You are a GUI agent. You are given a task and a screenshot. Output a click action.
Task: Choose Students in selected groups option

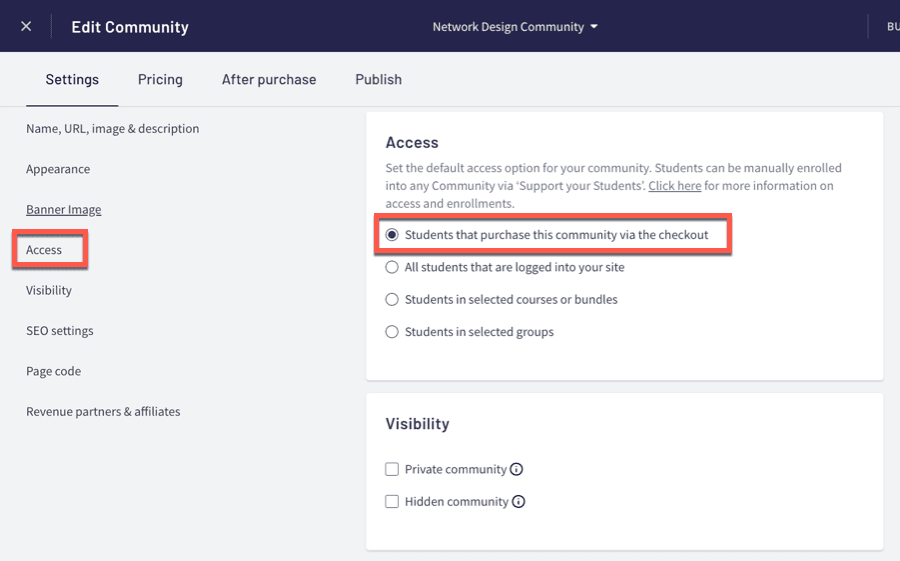pos(392,331)
